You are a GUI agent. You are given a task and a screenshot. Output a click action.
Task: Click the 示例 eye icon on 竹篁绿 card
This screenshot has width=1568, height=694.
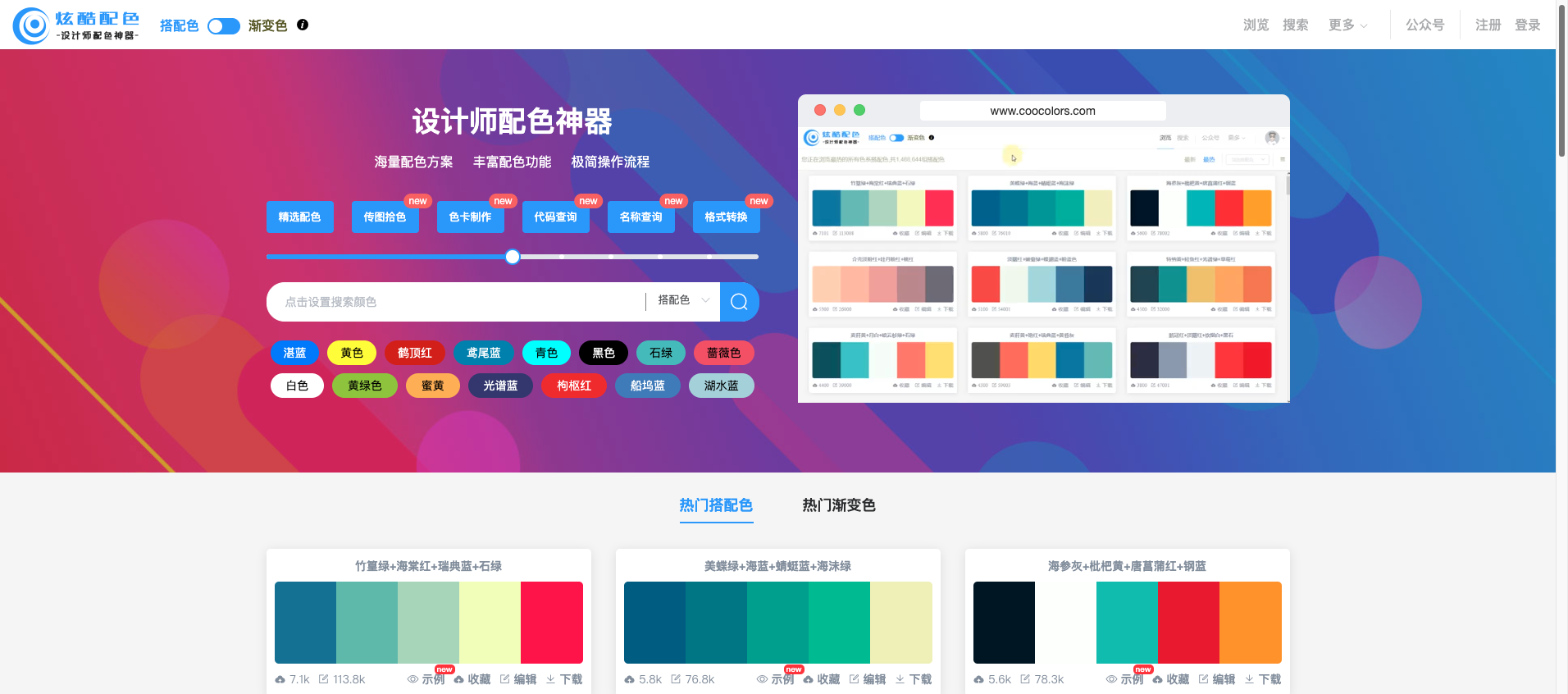pos(413,679)
